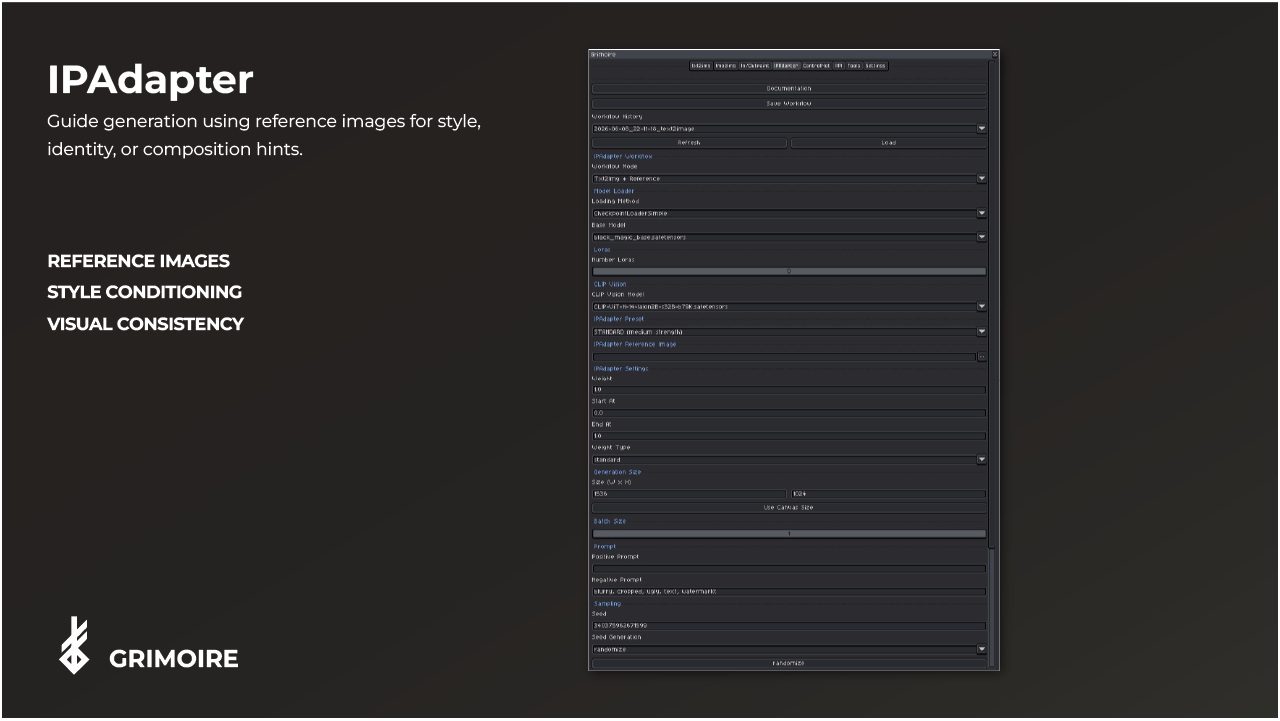
Task: Expand the Seed Generation dropdown
Action: click(x=789, y=649)
